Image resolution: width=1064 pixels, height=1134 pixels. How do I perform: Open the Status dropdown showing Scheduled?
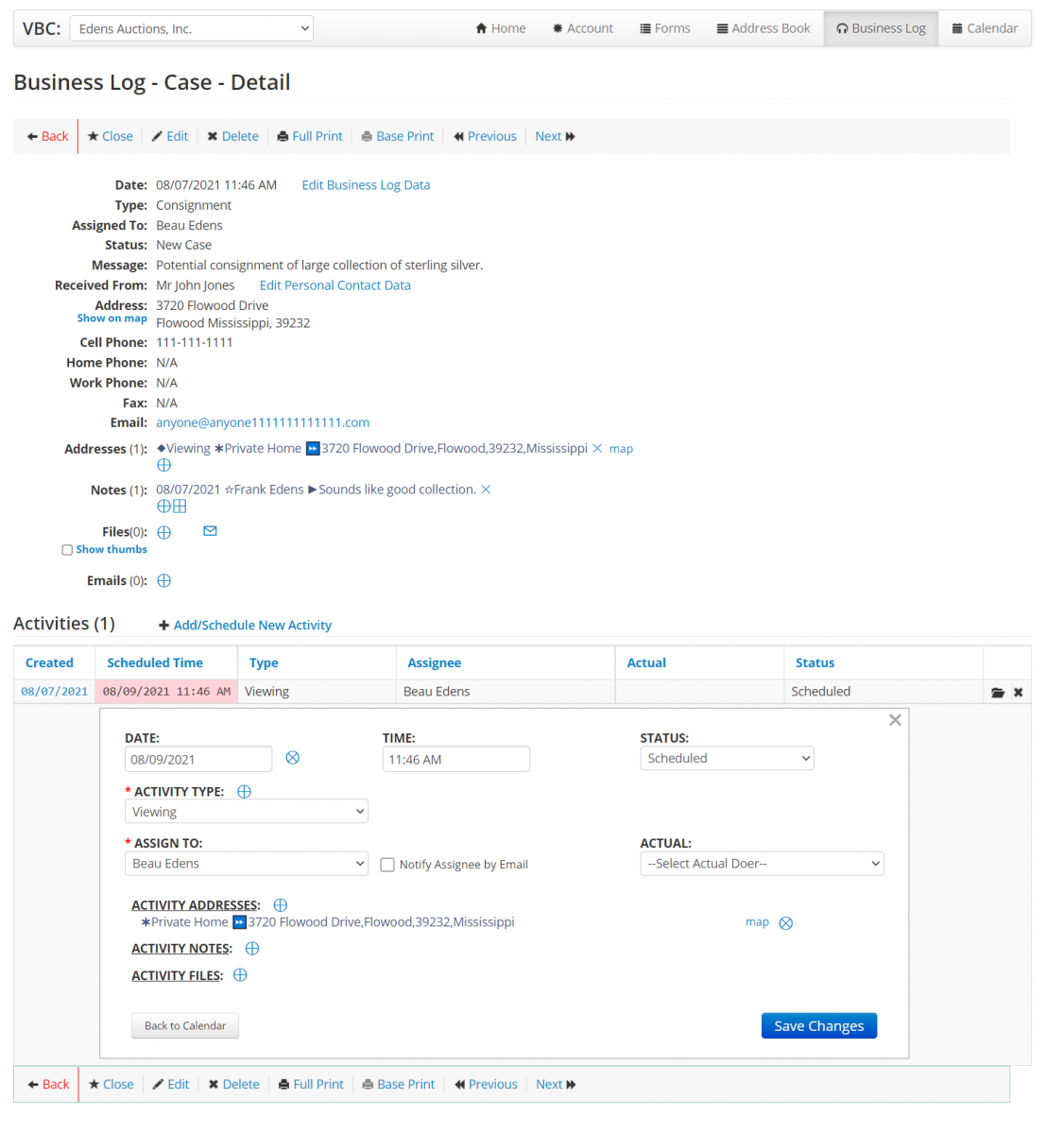click(x=726, y=758)
